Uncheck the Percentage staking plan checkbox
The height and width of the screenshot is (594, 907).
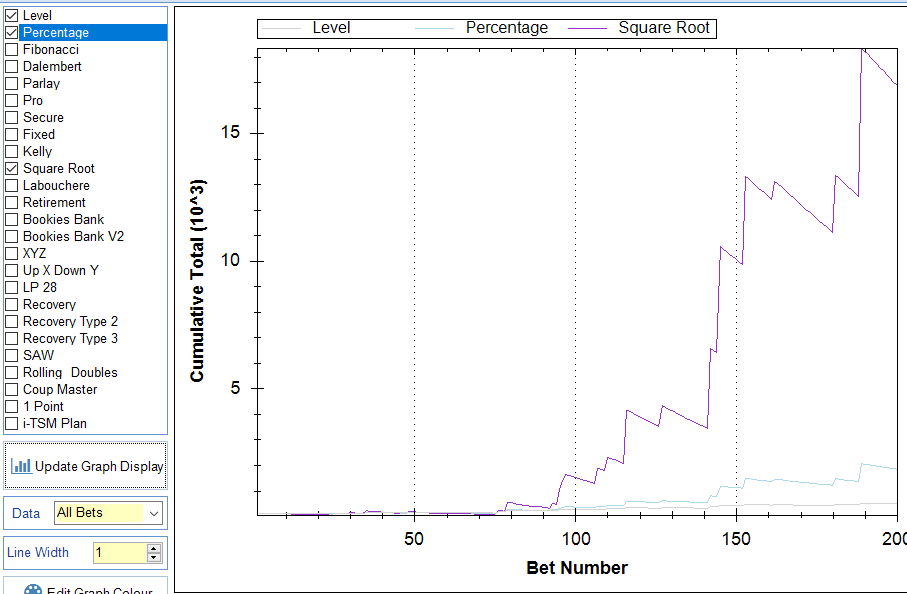pos(12,33)
